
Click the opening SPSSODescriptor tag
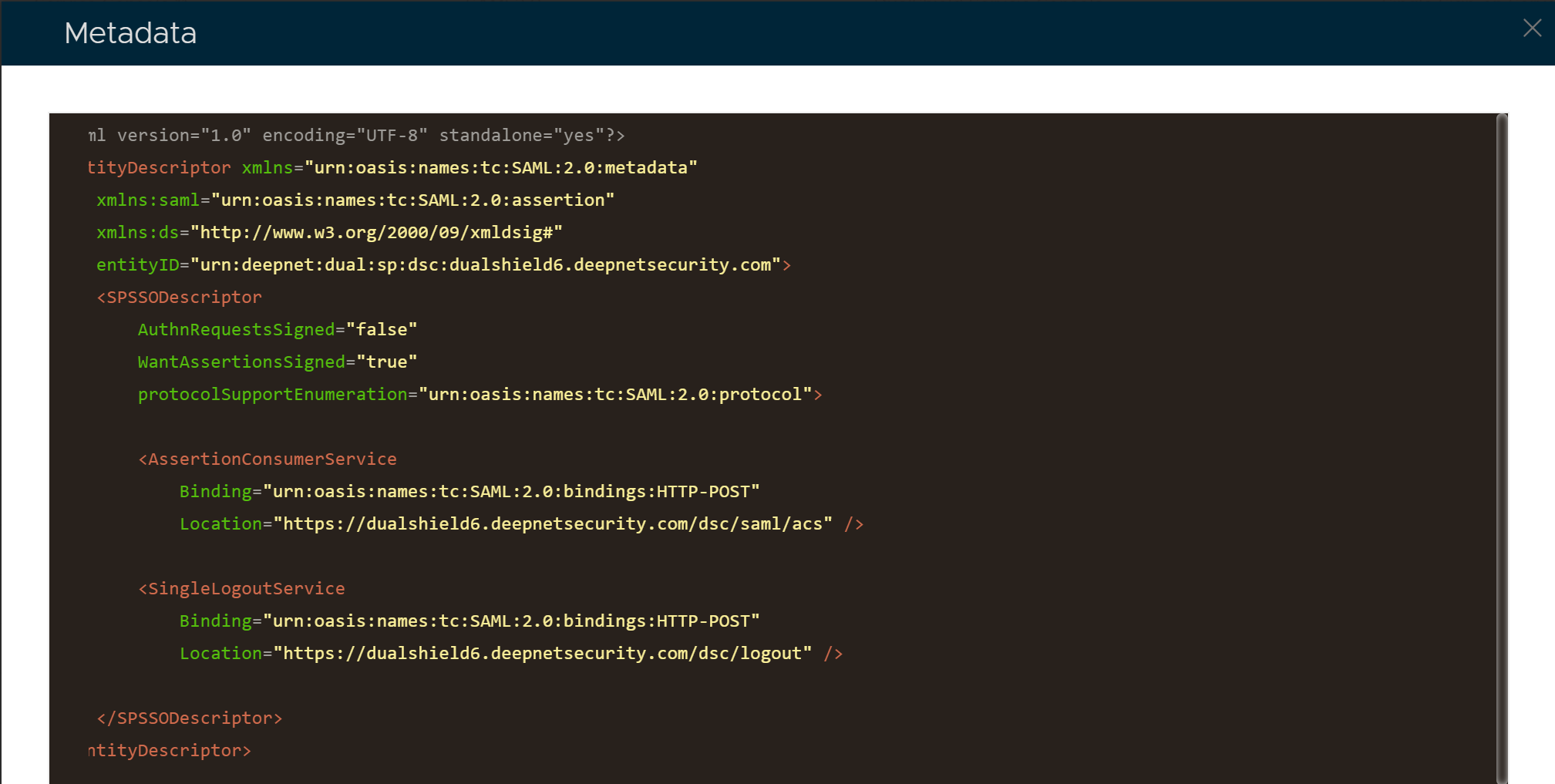tap(180, 298)
